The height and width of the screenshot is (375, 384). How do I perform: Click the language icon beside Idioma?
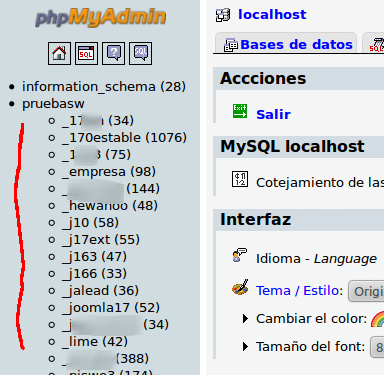click(x=240, y=255)
